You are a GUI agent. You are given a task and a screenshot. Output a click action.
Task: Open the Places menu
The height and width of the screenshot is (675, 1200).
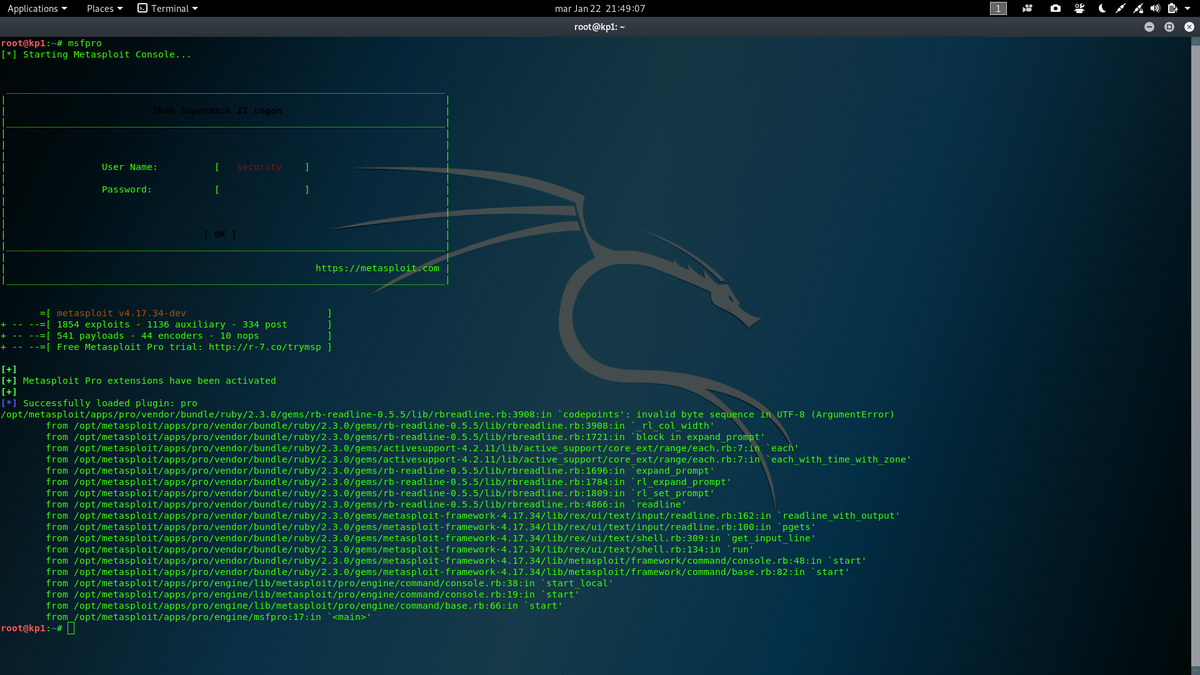(104, 8)
